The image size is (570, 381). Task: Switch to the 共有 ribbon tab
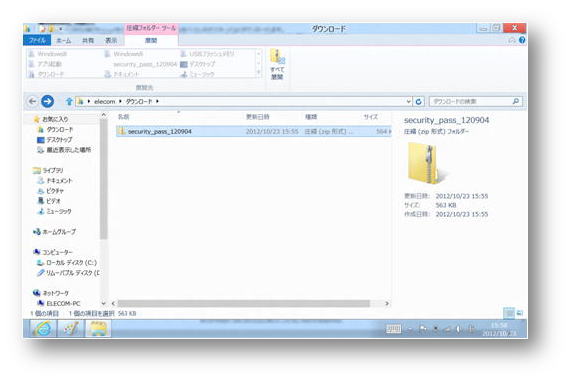click(88, 40)
